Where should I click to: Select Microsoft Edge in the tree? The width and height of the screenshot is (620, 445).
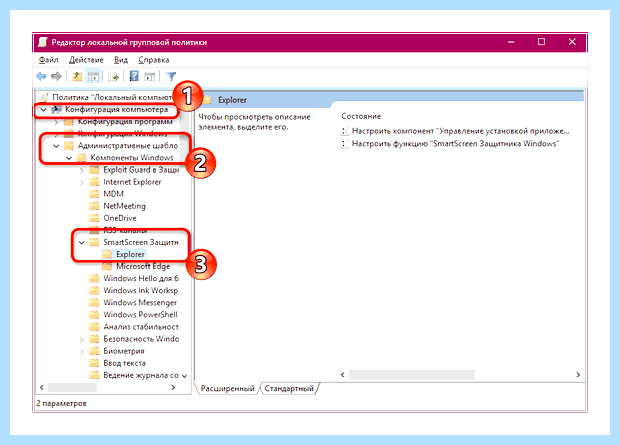143,266
